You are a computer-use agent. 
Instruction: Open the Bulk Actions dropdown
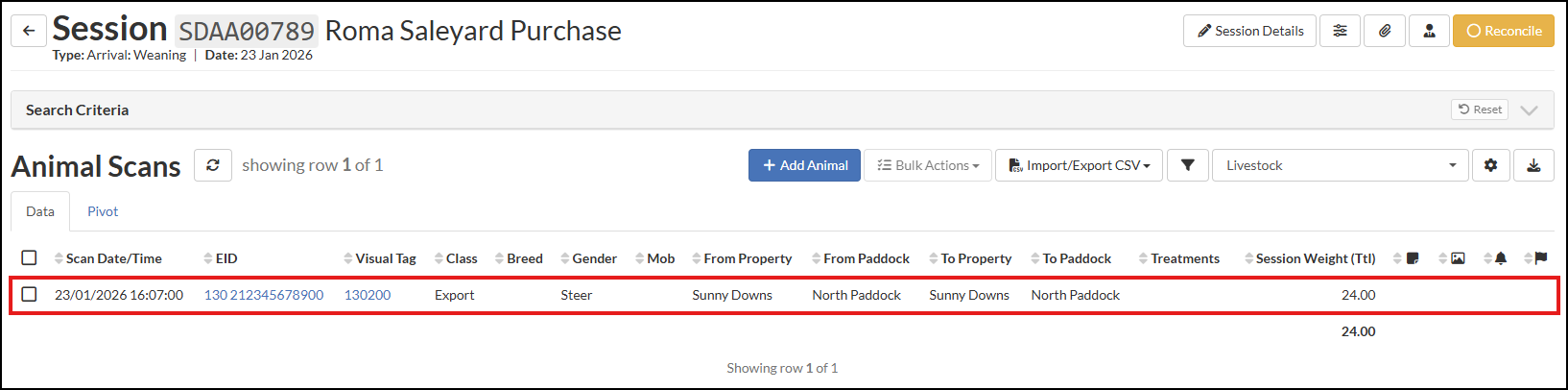coord(928,165)
